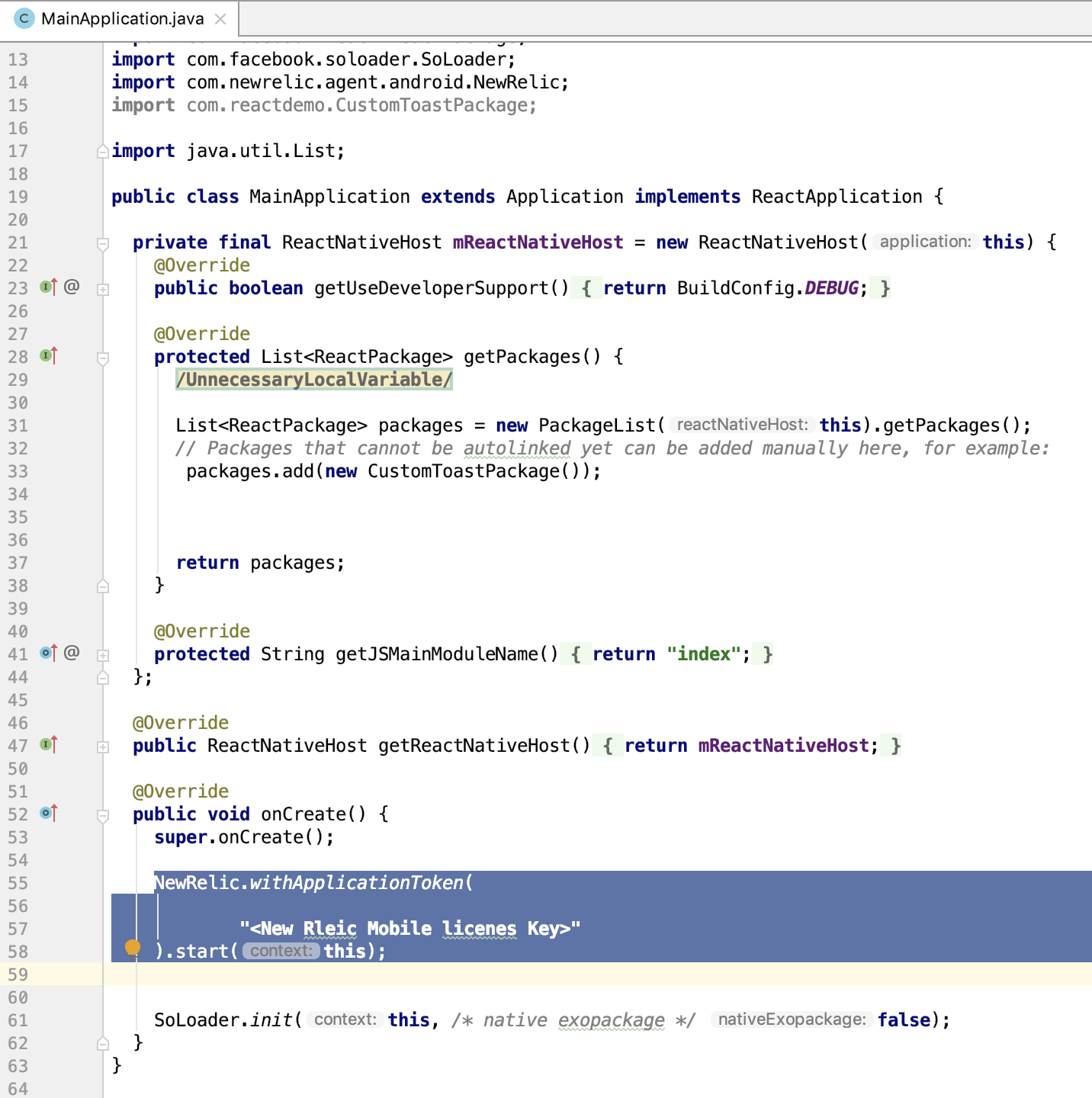This screenshot has width=1092, height=1098.
Task: Click line number 59 in the gutter
Action: point(18,974)
